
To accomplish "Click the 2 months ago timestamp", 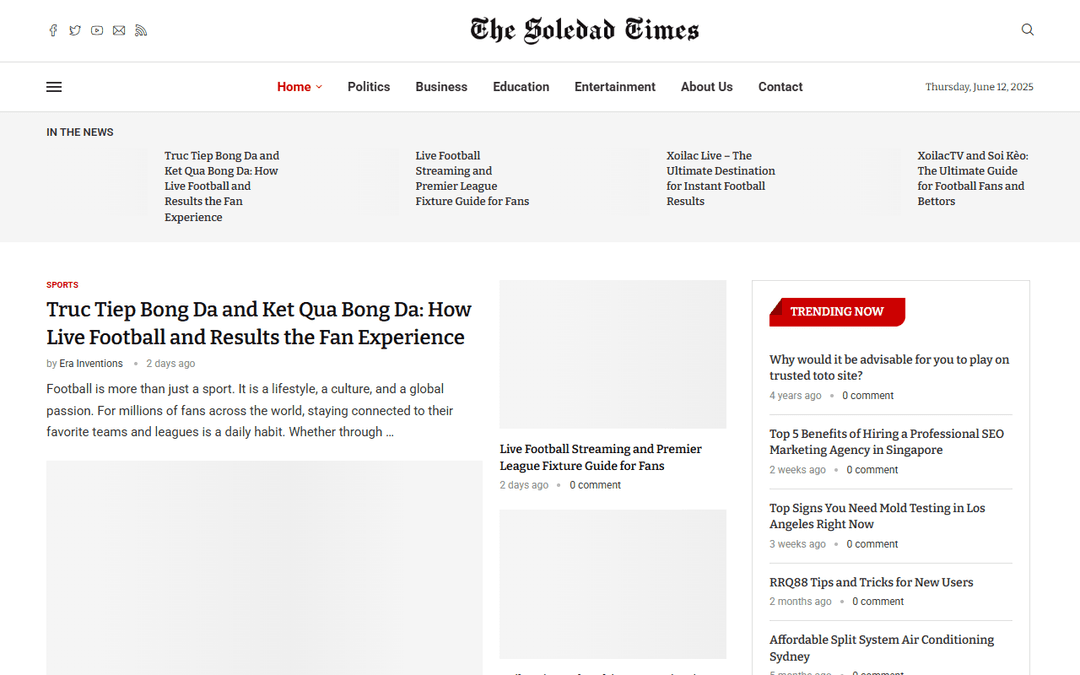I will [800, 601].
